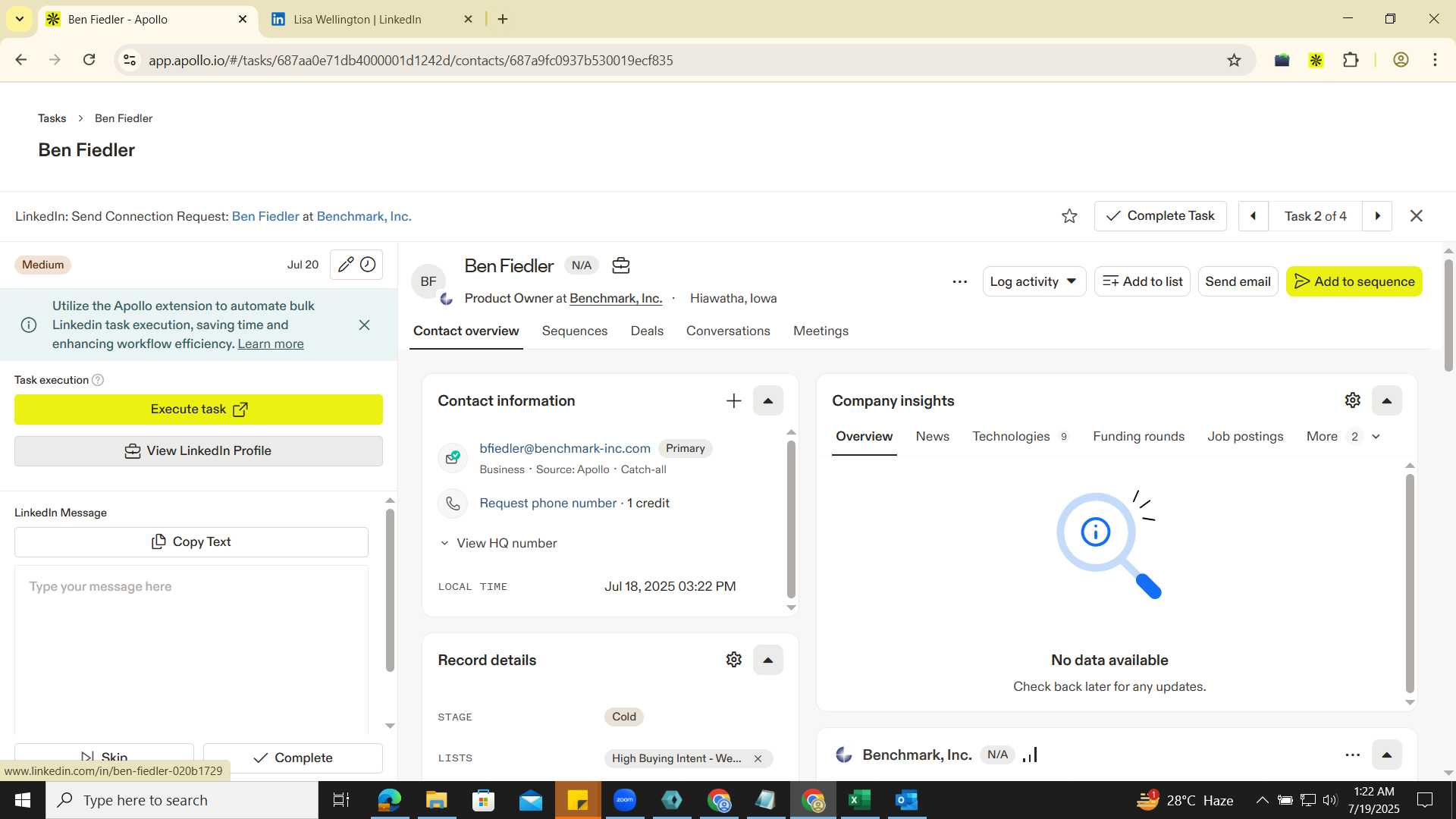The image size is (1456, 819).
Task: Open the tab search dropdown arrow
Action: click(19, 19)
